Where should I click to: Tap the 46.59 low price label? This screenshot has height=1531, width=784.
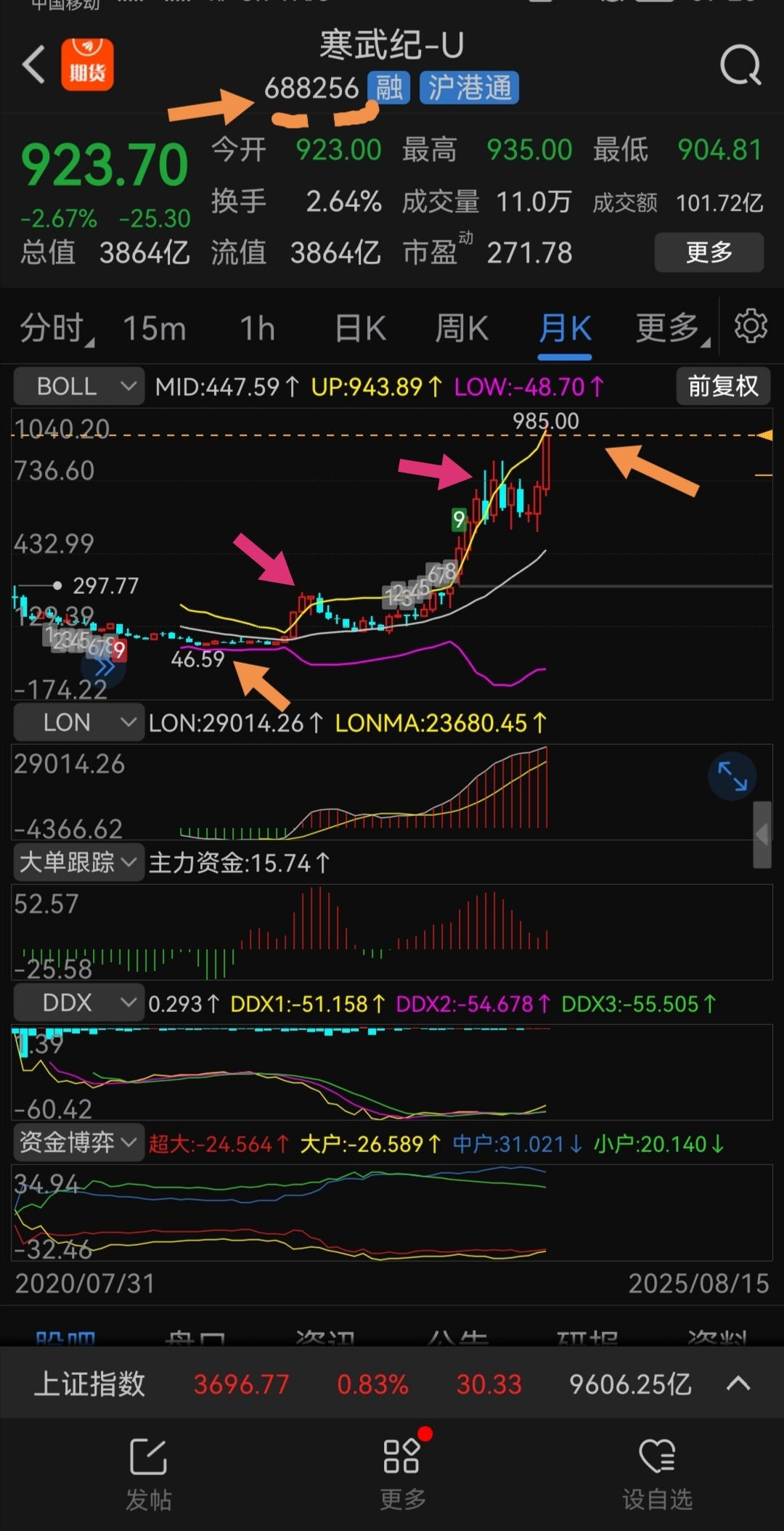[197, 659]
